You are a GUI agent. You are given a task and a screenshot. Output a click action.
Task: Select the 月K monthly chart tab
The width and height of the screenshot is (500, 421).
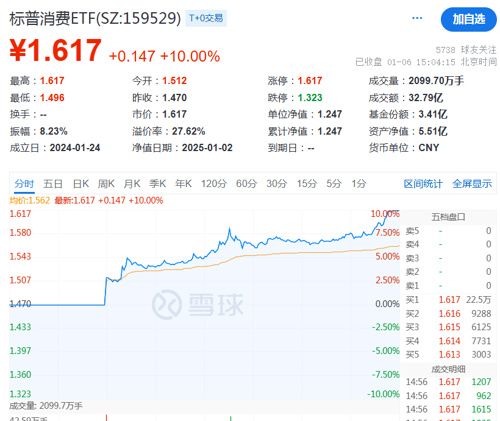click(132, 184)
